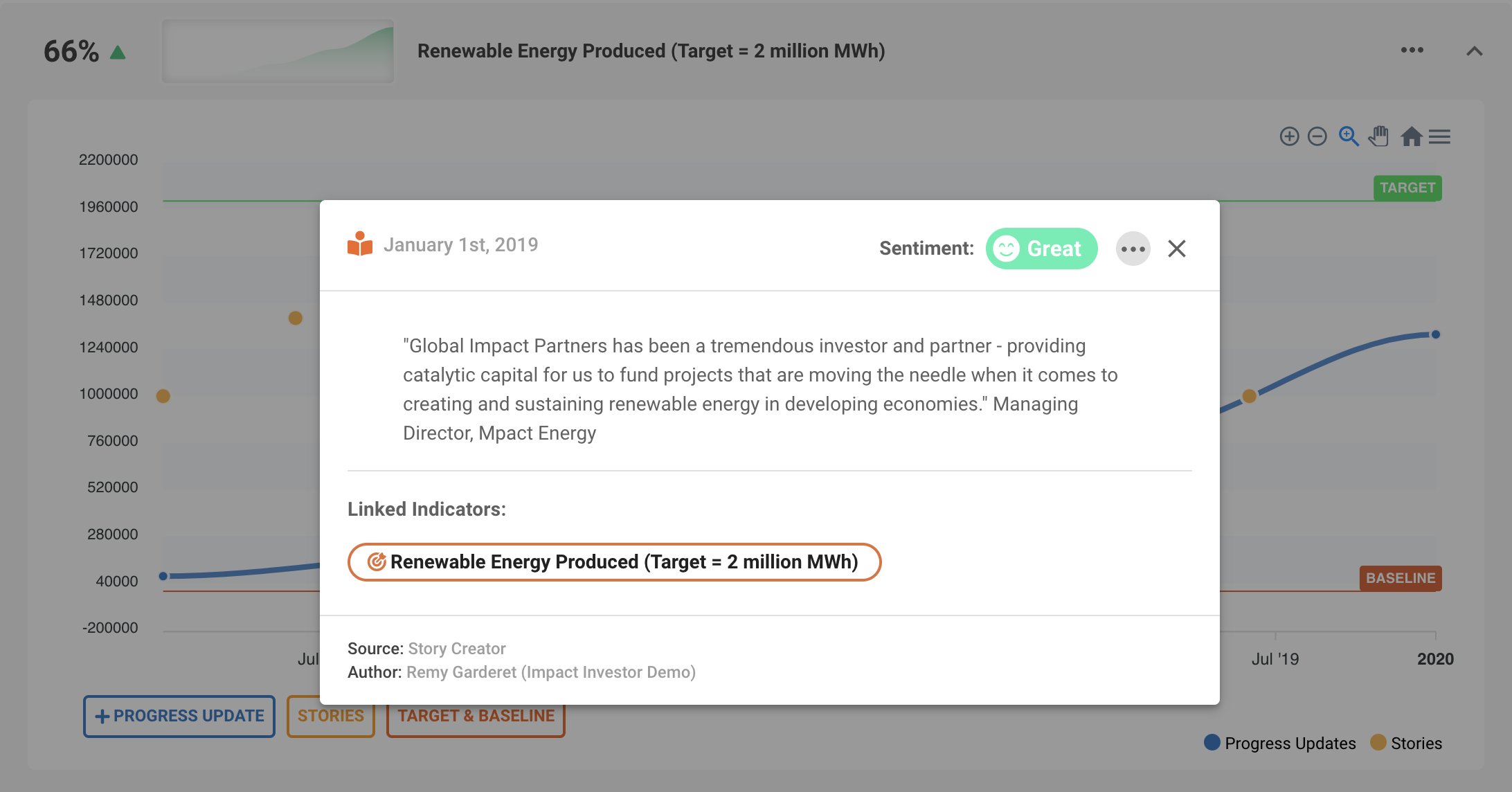The image size is (1512, 792).
Task: Click the hamburger menu icon
Action: pyautogui.click(x=1440, y=136)
